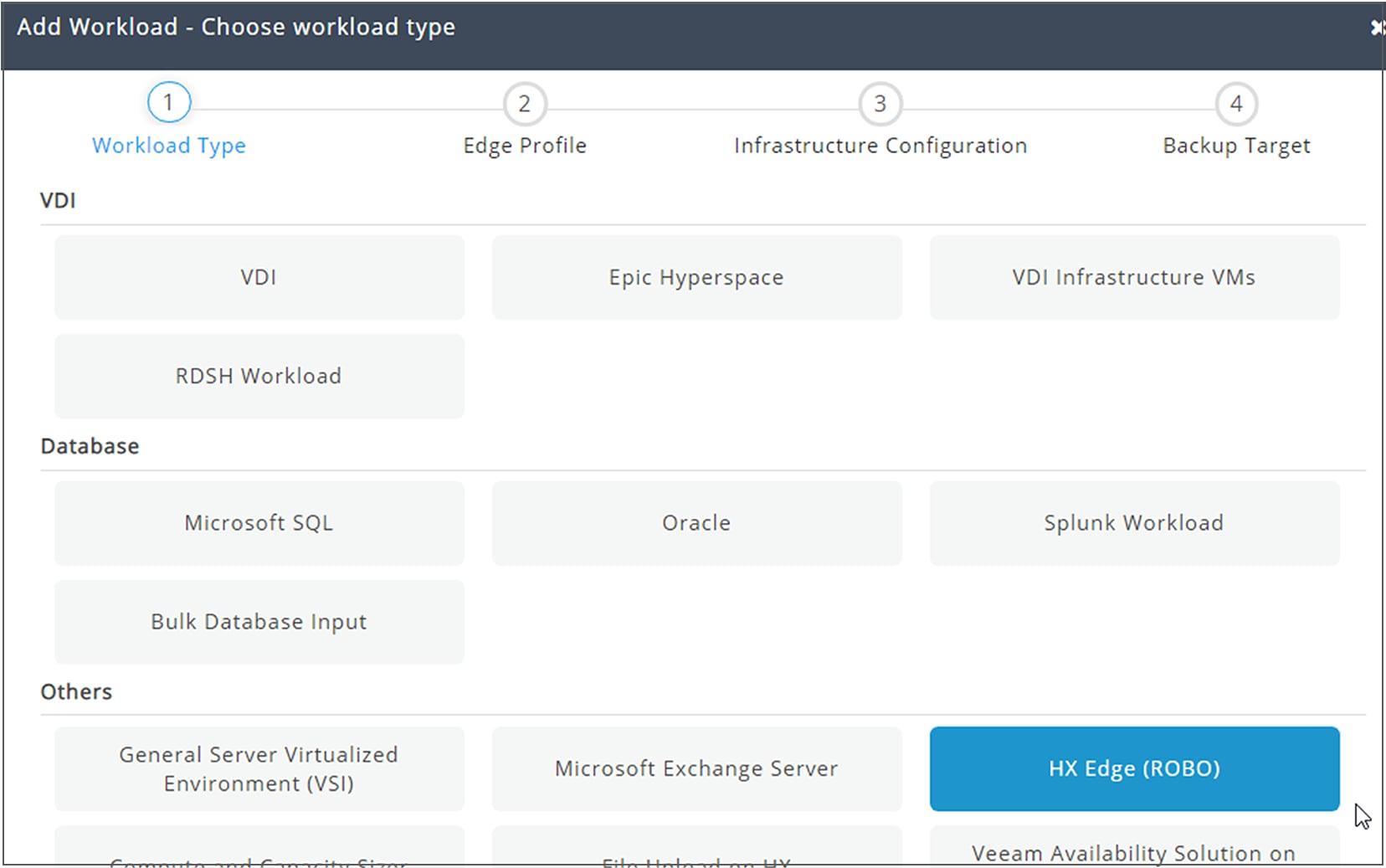Click the Add Workload dialog title
This screenshot has width=1386, height=868.
tap(236, 27)
